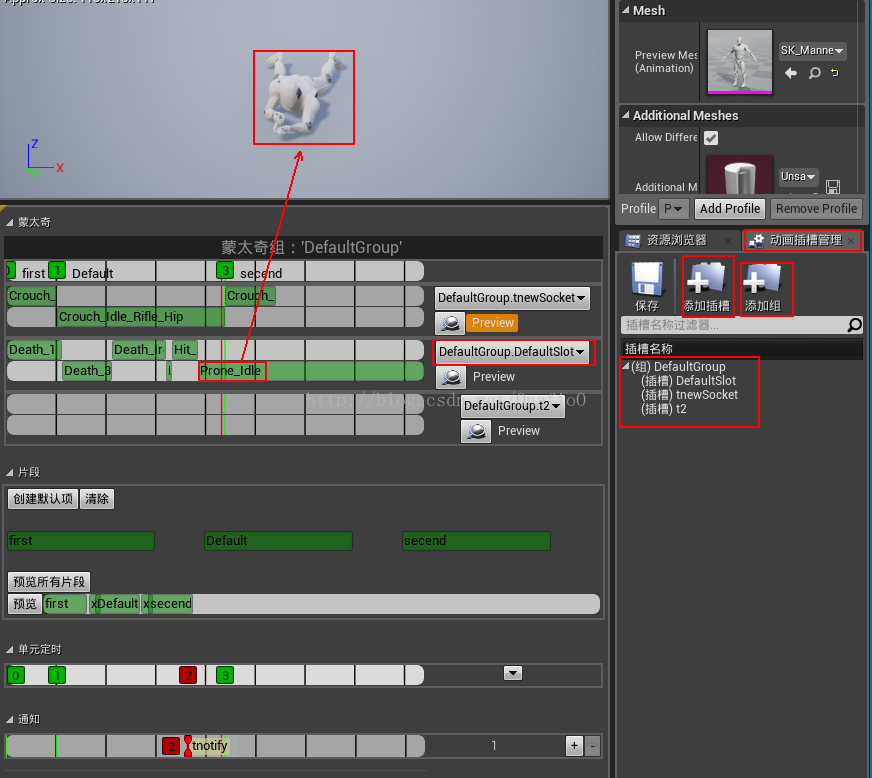Open the SK_Mannequin preview mesh dropdown
Image resolution: width=872 pixels, height=778 pixels.
point(812,51)
